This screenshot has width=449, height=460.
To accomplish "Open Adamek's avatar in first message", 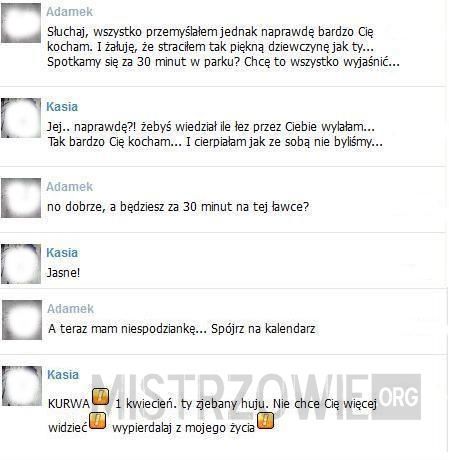I will (21, 23).
